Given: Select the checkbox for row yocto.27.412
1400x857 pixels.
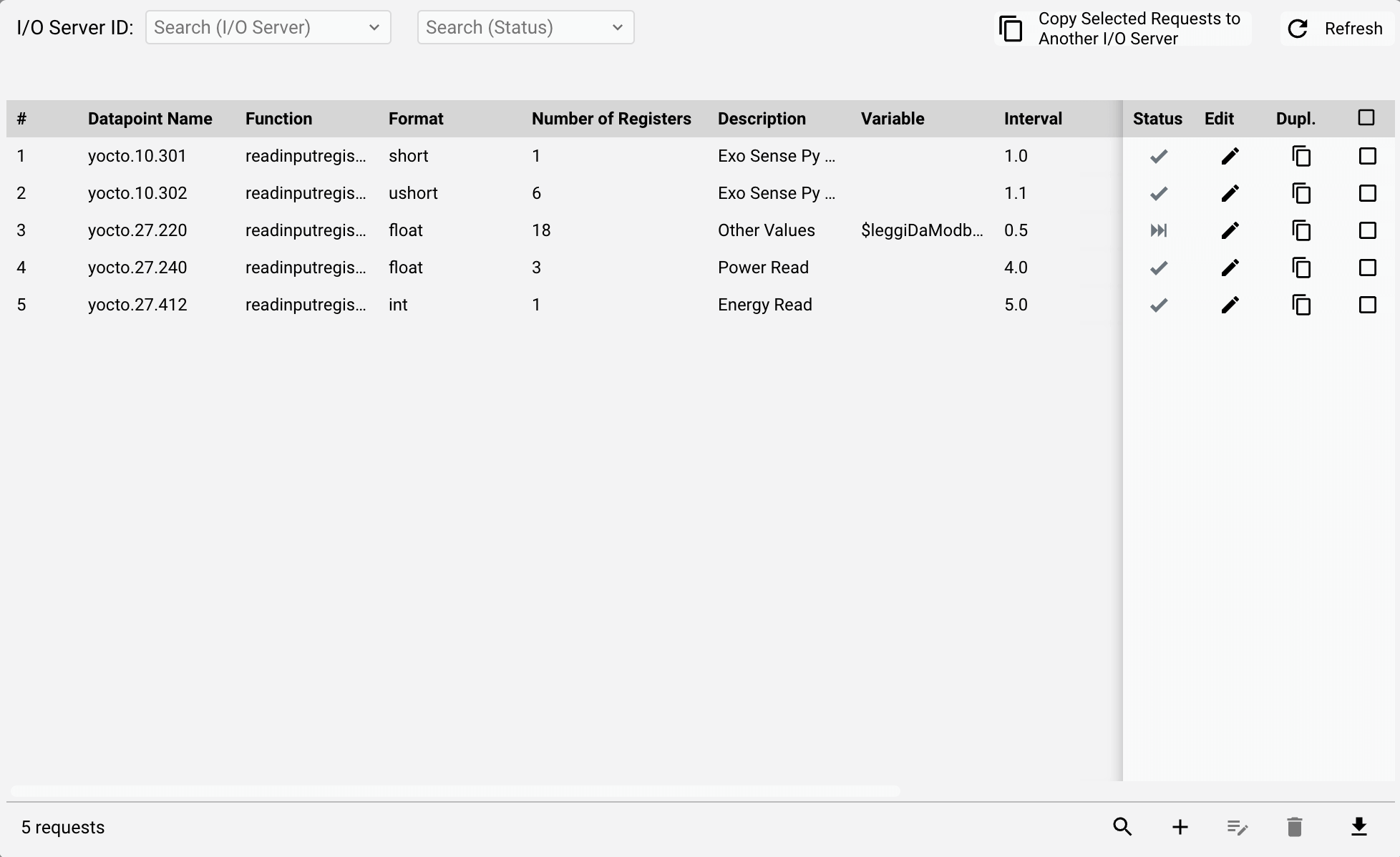Looking at the screenshot, I should pyautogui.click(x=1368, y=305).
